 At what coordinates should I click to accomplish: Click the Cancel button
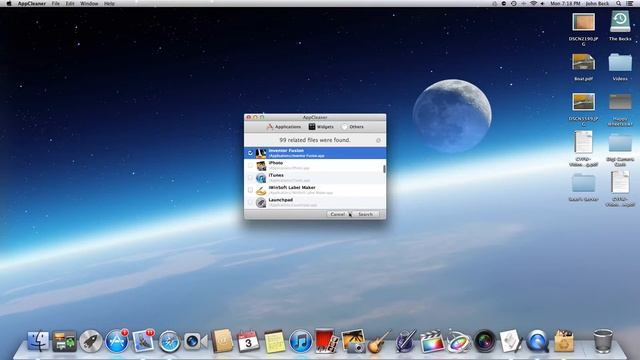coord(338,214)
